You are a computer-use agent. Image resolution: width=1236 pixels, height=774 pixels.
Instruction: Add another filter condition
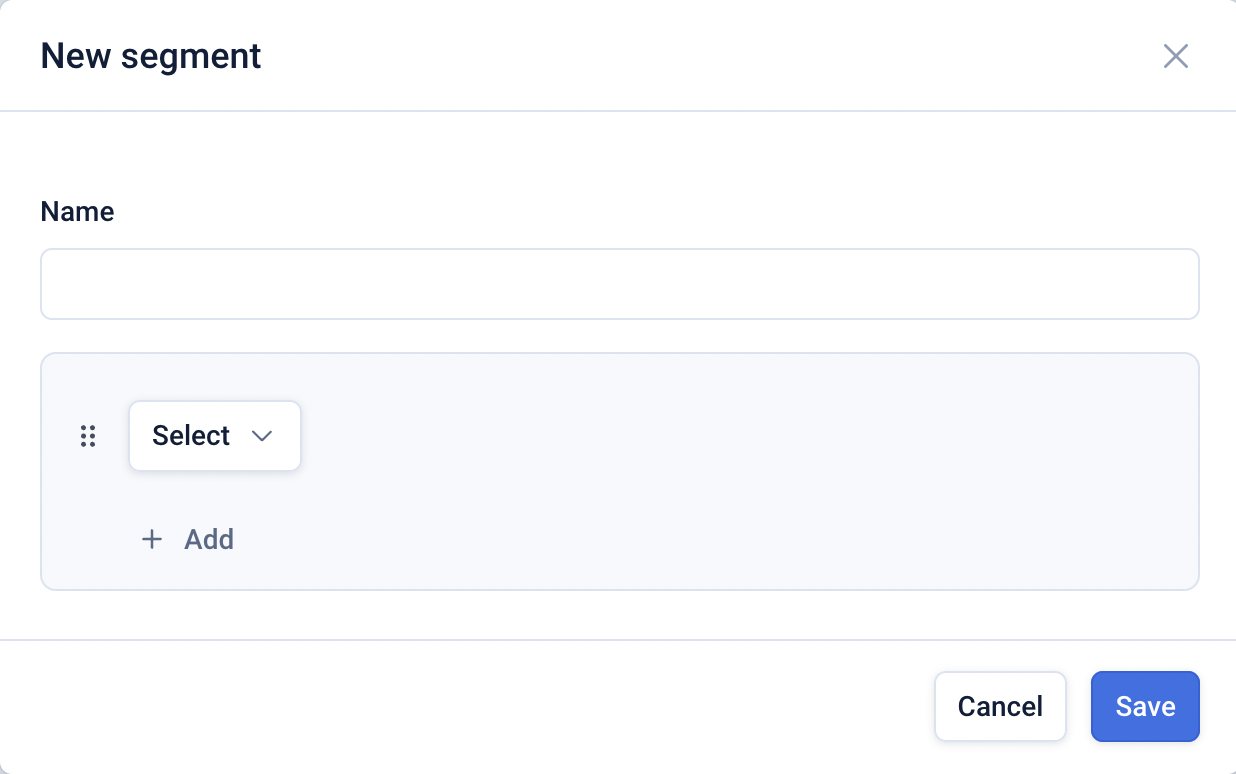[x=188, y=540]
